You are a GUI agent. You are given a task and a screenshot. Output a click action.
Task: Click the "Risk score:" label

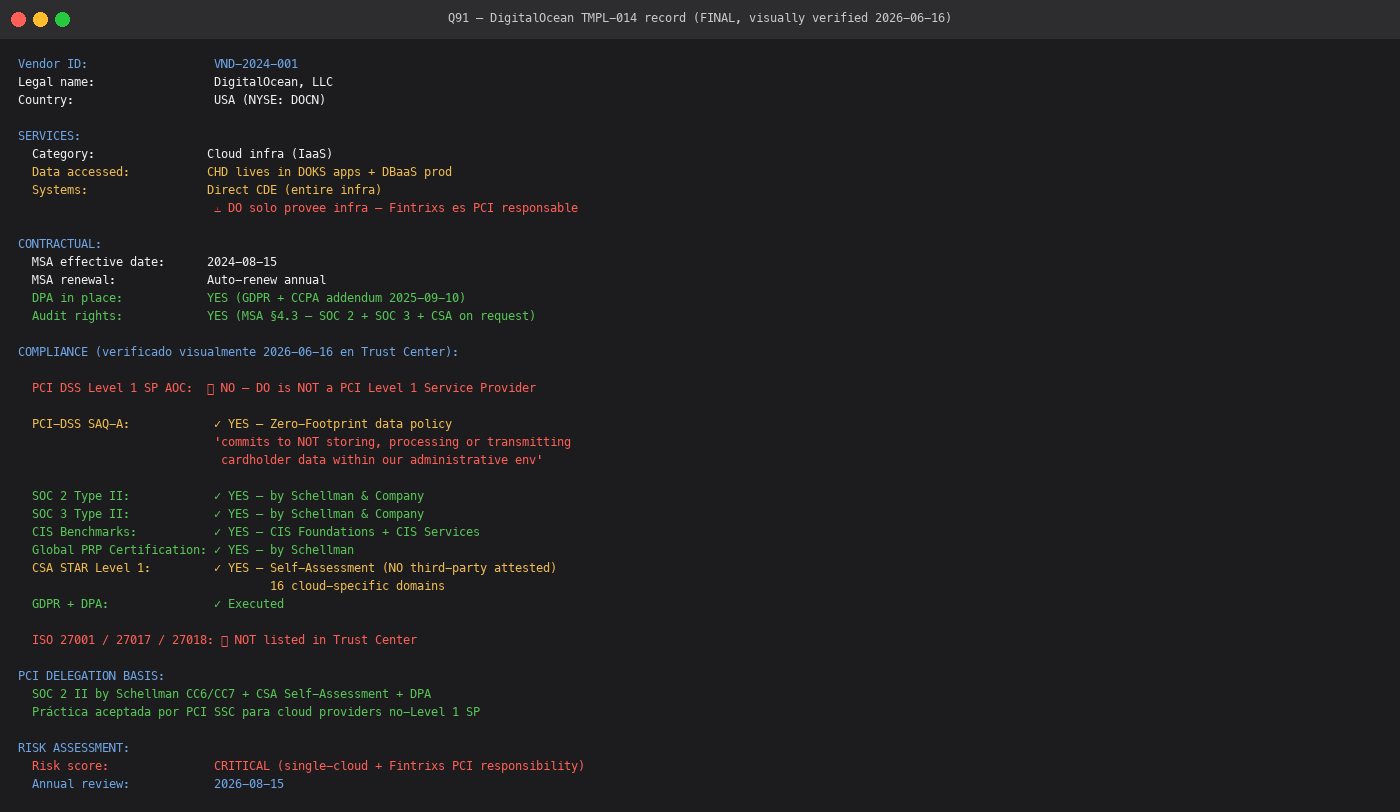[70, 766]
